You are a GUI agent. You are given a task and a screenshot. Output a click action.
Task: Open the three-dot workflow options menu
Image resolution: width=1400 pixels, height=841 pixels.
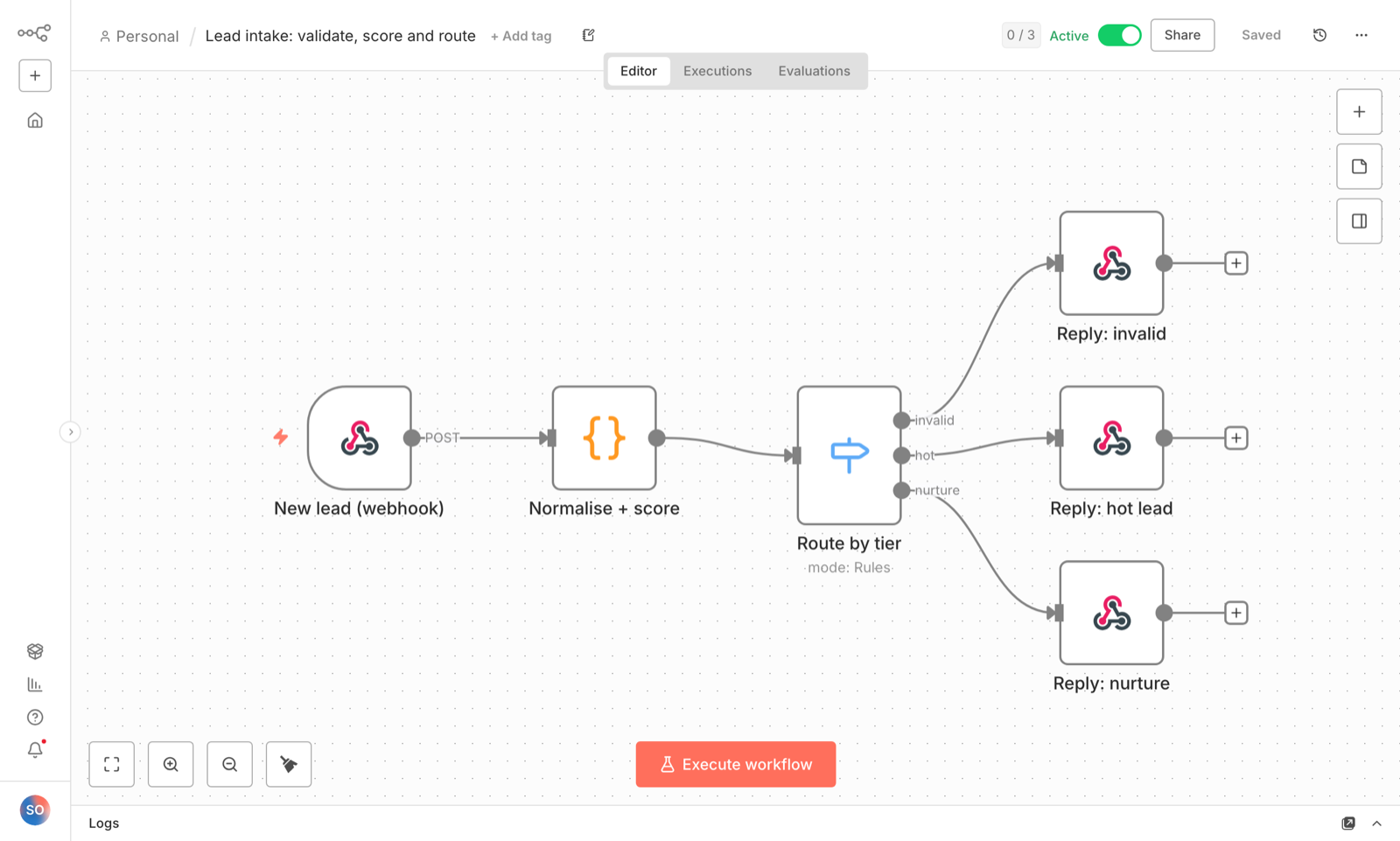coord(1361,35)
